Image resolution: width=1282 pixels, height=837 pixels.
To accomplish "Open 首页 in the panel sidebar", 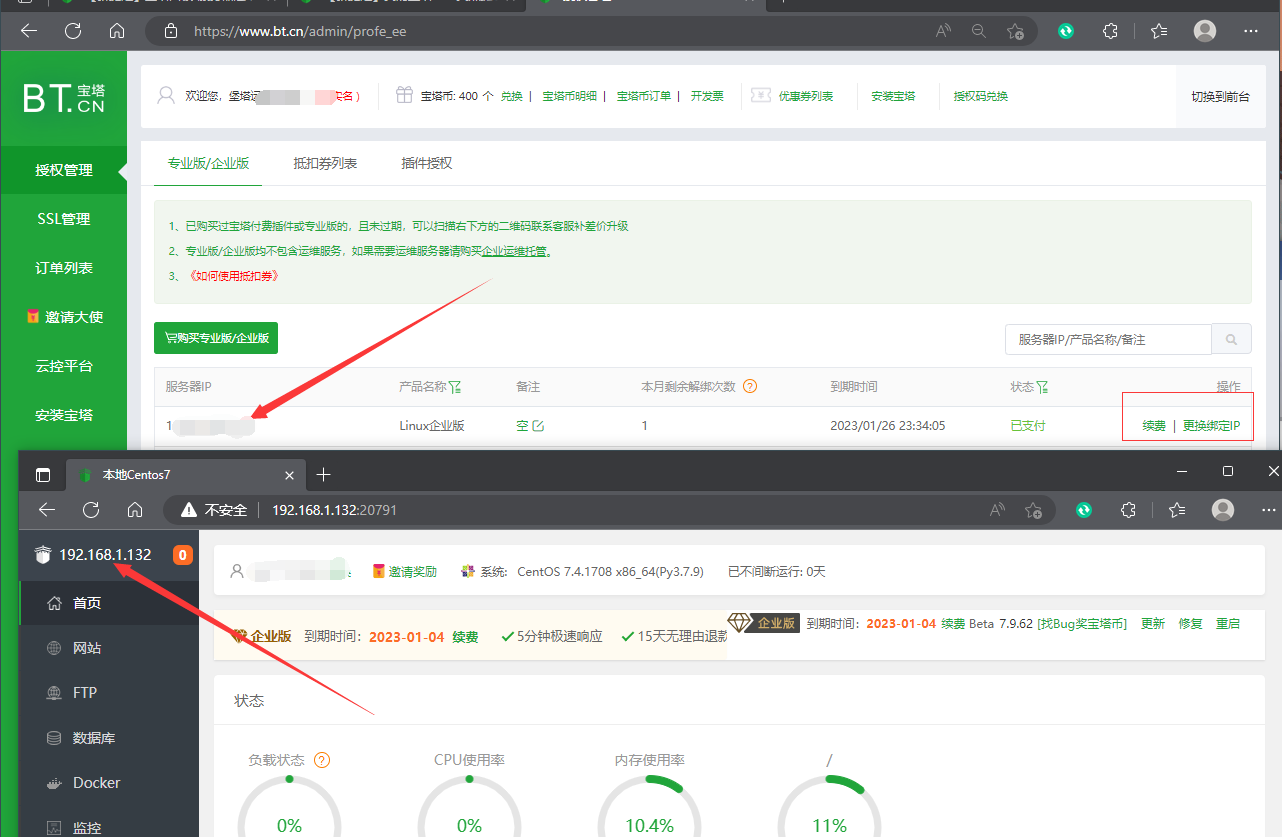I will (109, 603).
